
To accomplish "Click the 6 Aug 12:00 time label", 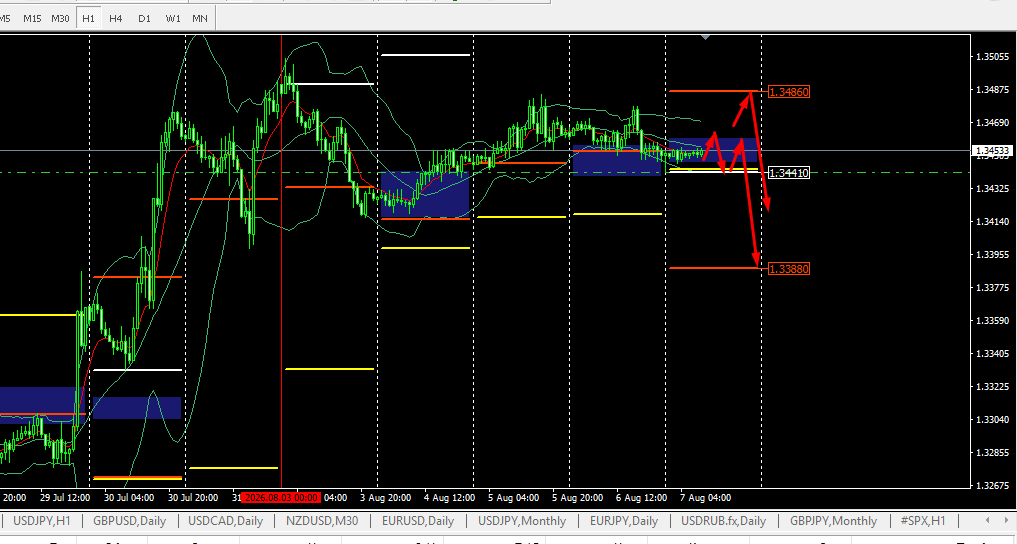I will coord(641,498).
